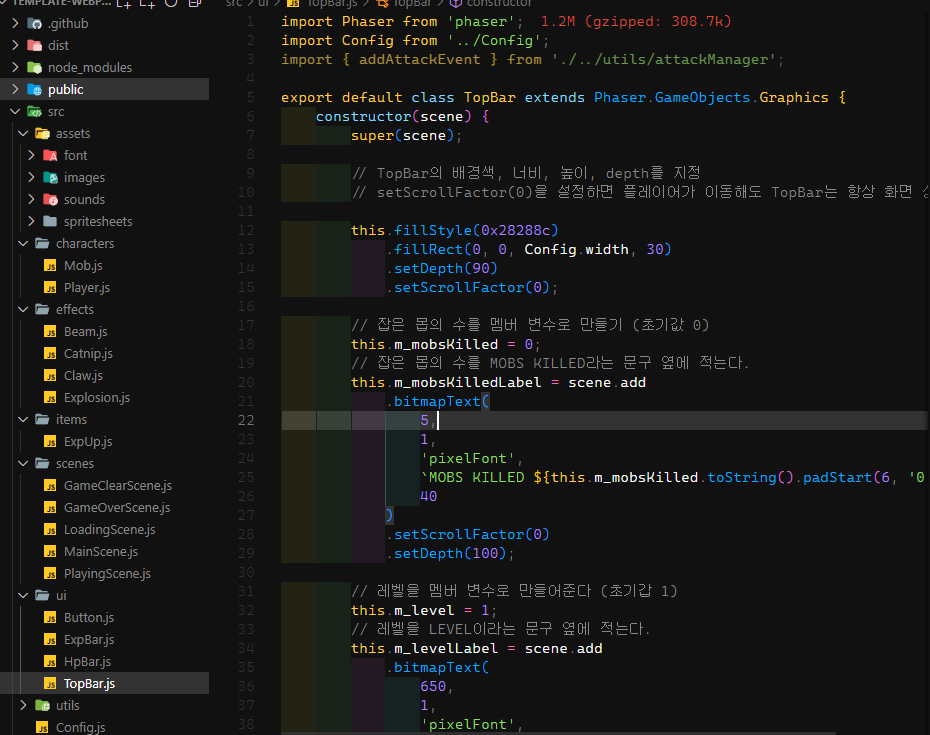Screen dimensions: 930x735
Task: Click the New Folder icon in explorer header
Action: (x=147, y=4)
